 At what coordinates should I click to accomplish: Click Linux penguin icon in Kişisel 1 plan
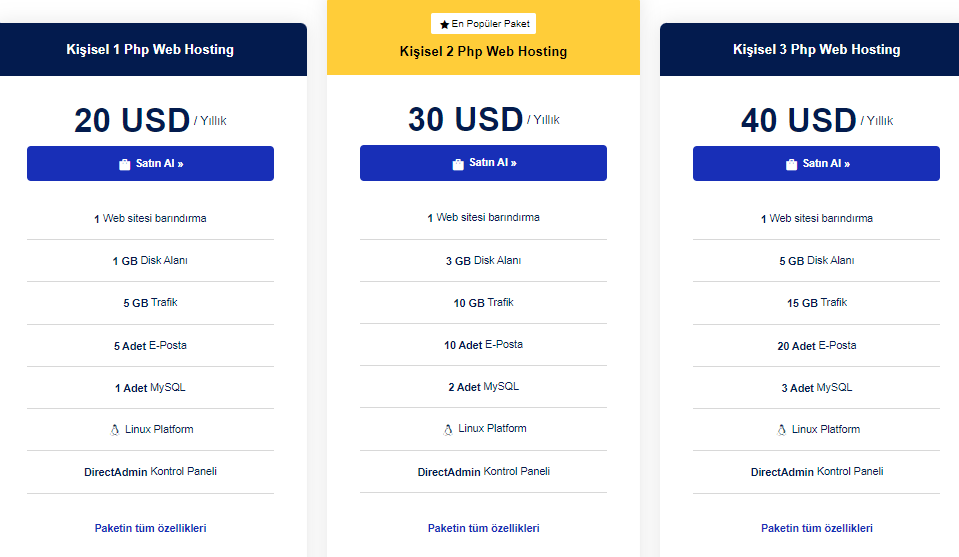(114, 430)
